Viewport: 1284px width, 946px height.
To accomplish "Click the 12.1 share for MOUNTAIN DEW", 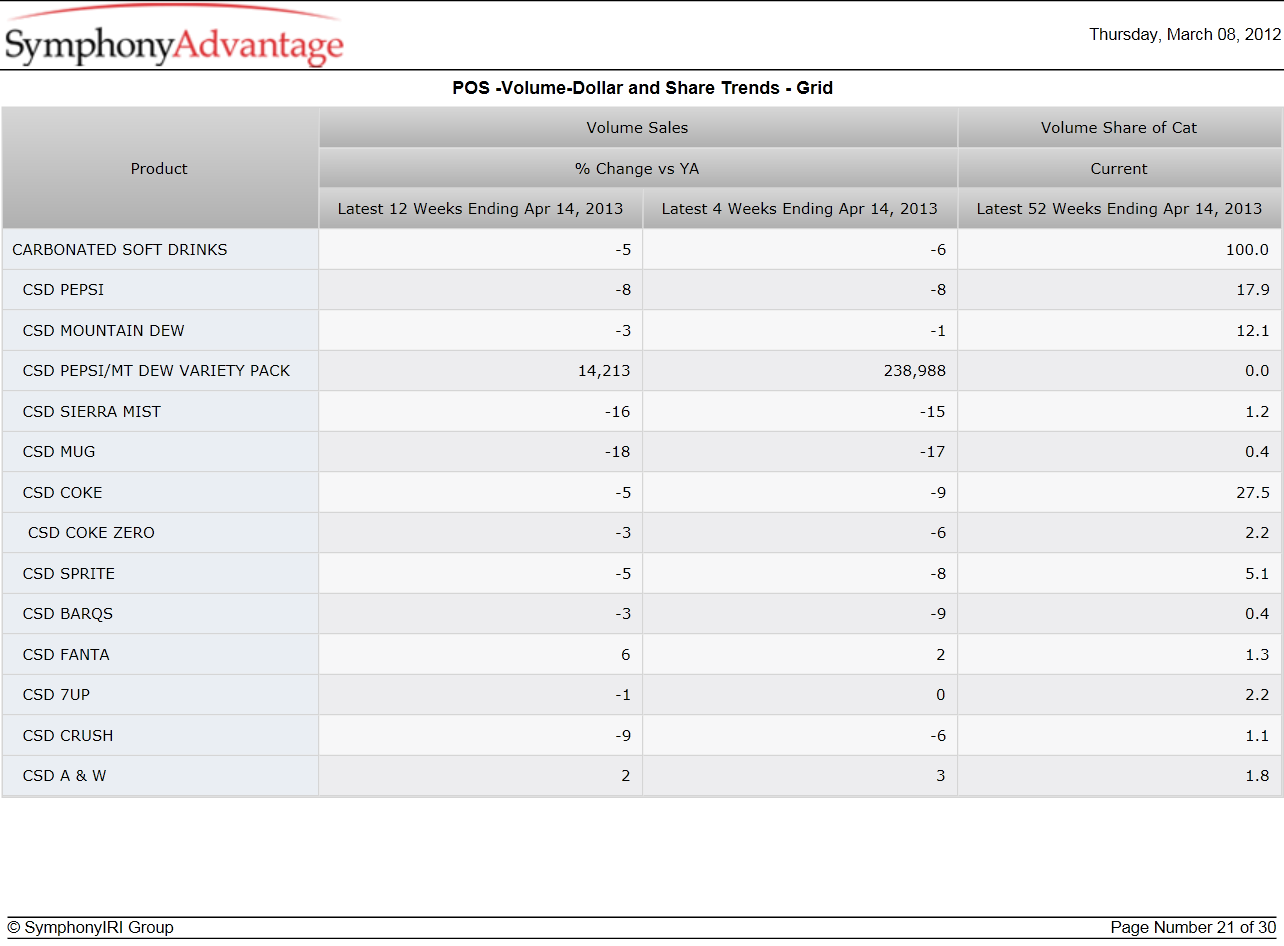I will point(1253,330).
